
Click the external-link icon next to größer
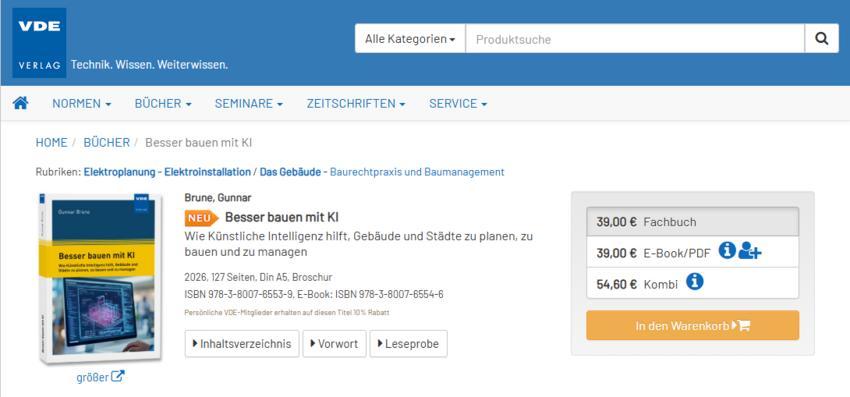coord(118,376)
